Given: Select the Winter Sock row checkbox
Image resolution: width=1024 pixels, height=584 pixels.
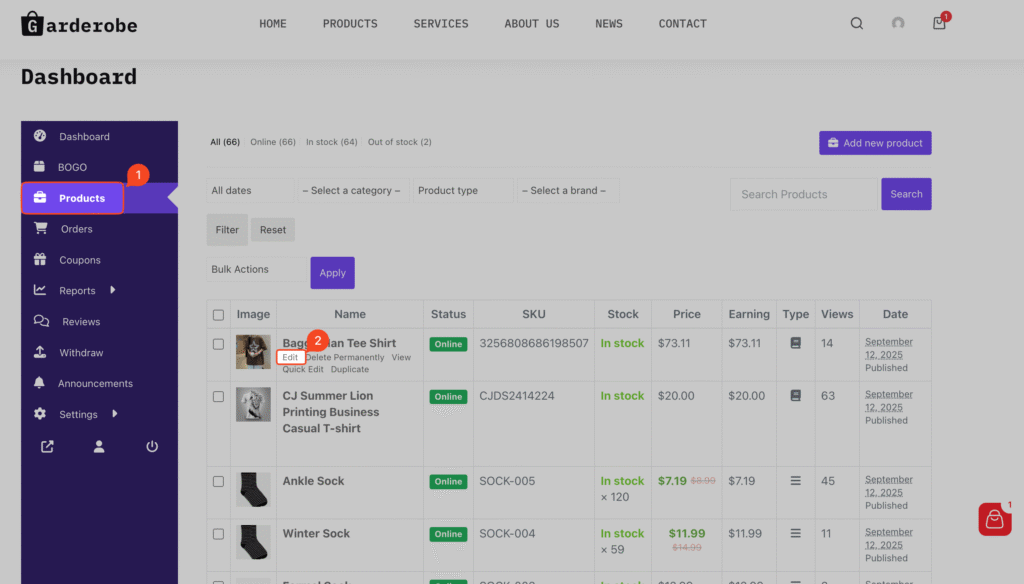Looking at the screenshot, I should pos(219,534).
